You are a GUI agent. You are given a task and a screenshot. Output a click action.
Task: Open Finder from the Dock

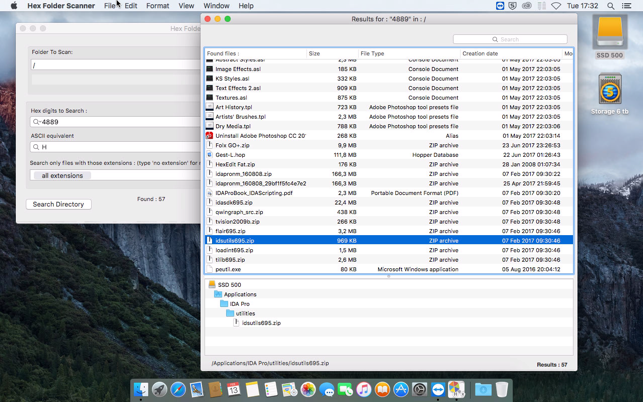click(141, 389)
